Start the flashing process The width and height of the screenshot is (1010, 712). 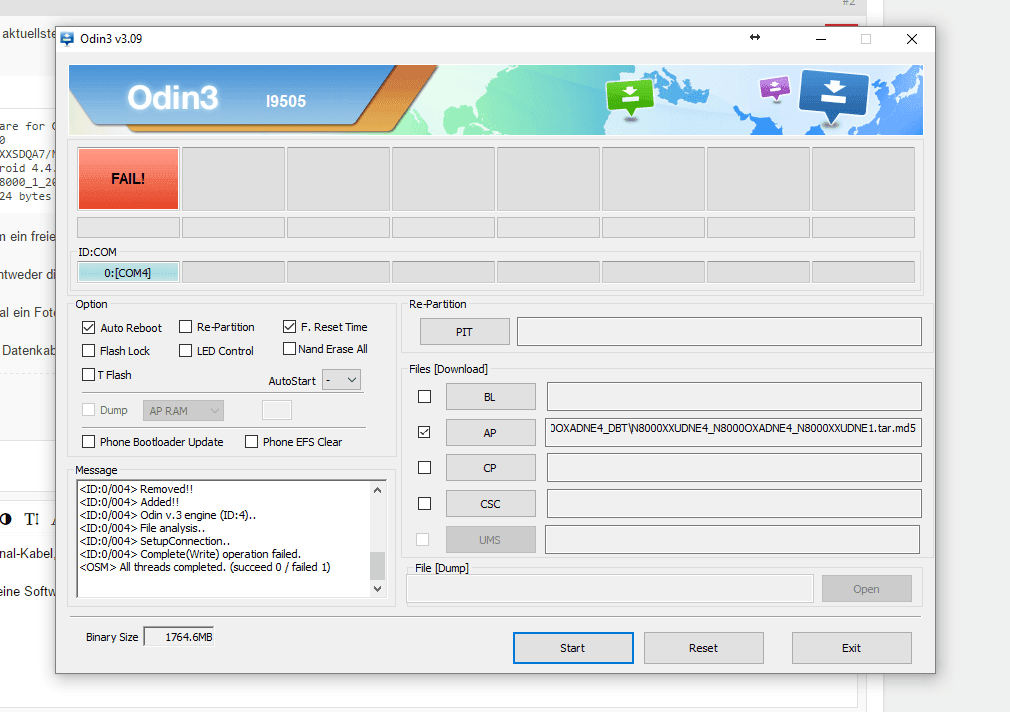point(573,648)
